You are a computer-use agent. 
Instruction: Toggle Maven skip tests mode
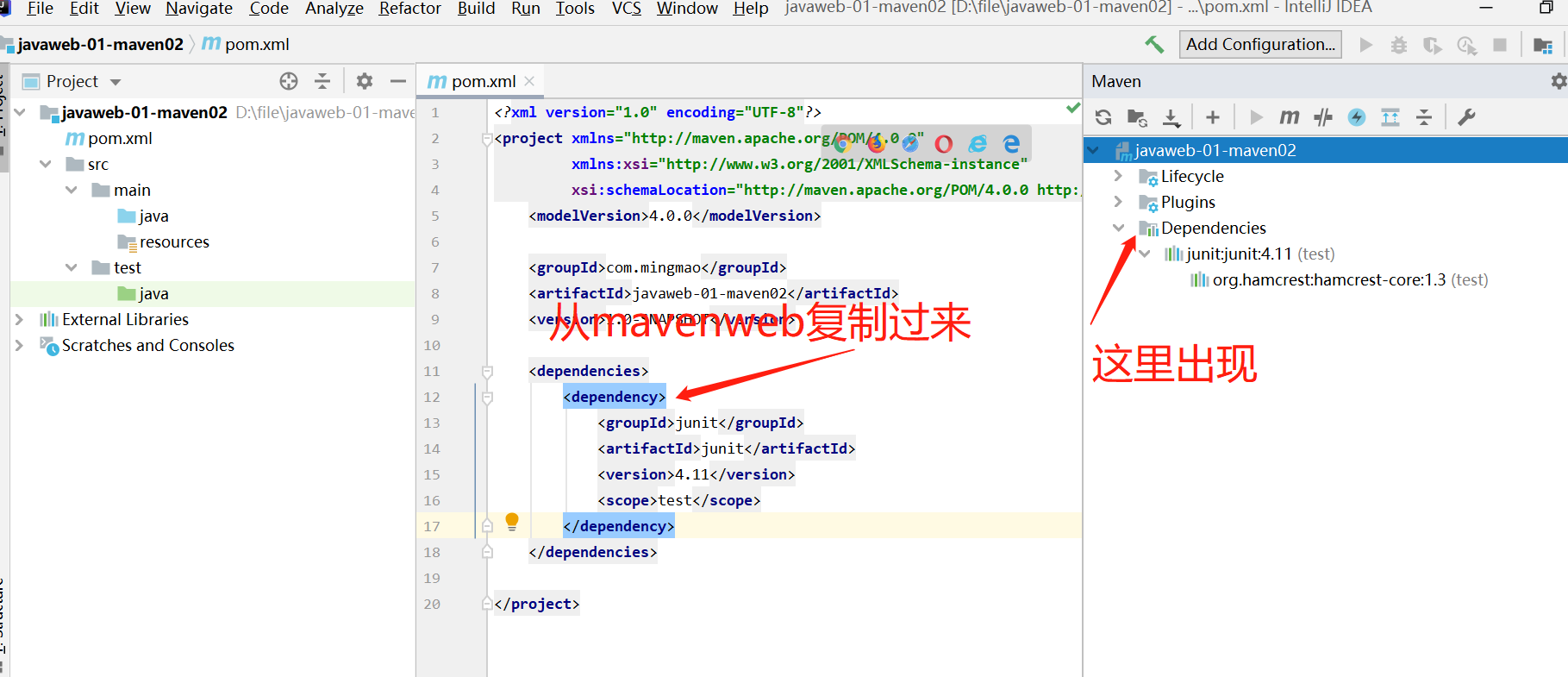pyautogui.click(x=1357, y=117)
